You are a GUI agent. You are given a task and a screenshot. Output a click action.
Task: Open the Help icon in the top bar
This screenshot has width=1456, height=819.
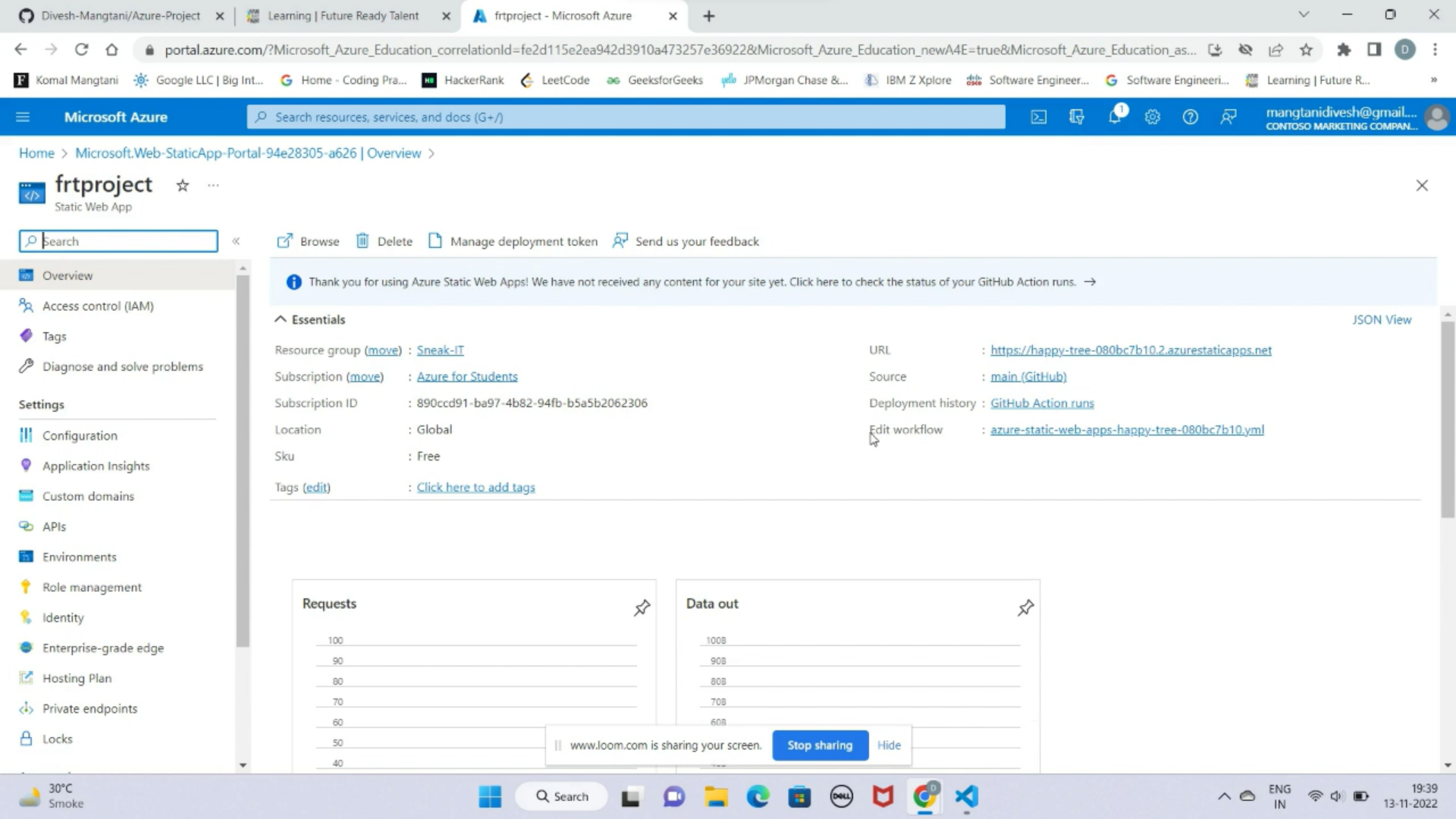(x=1189, y=117)
